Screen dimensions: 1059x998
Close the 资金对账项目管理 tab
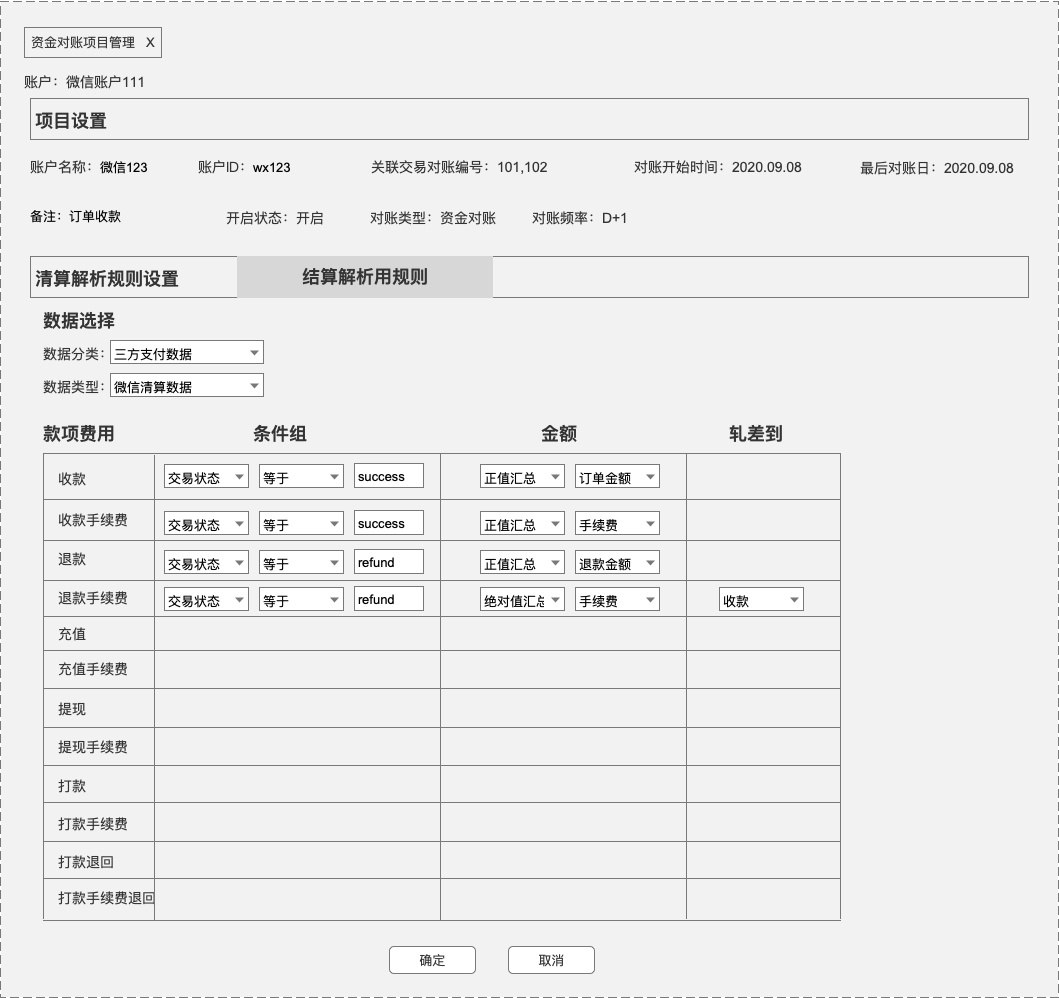tap(150, 42)
